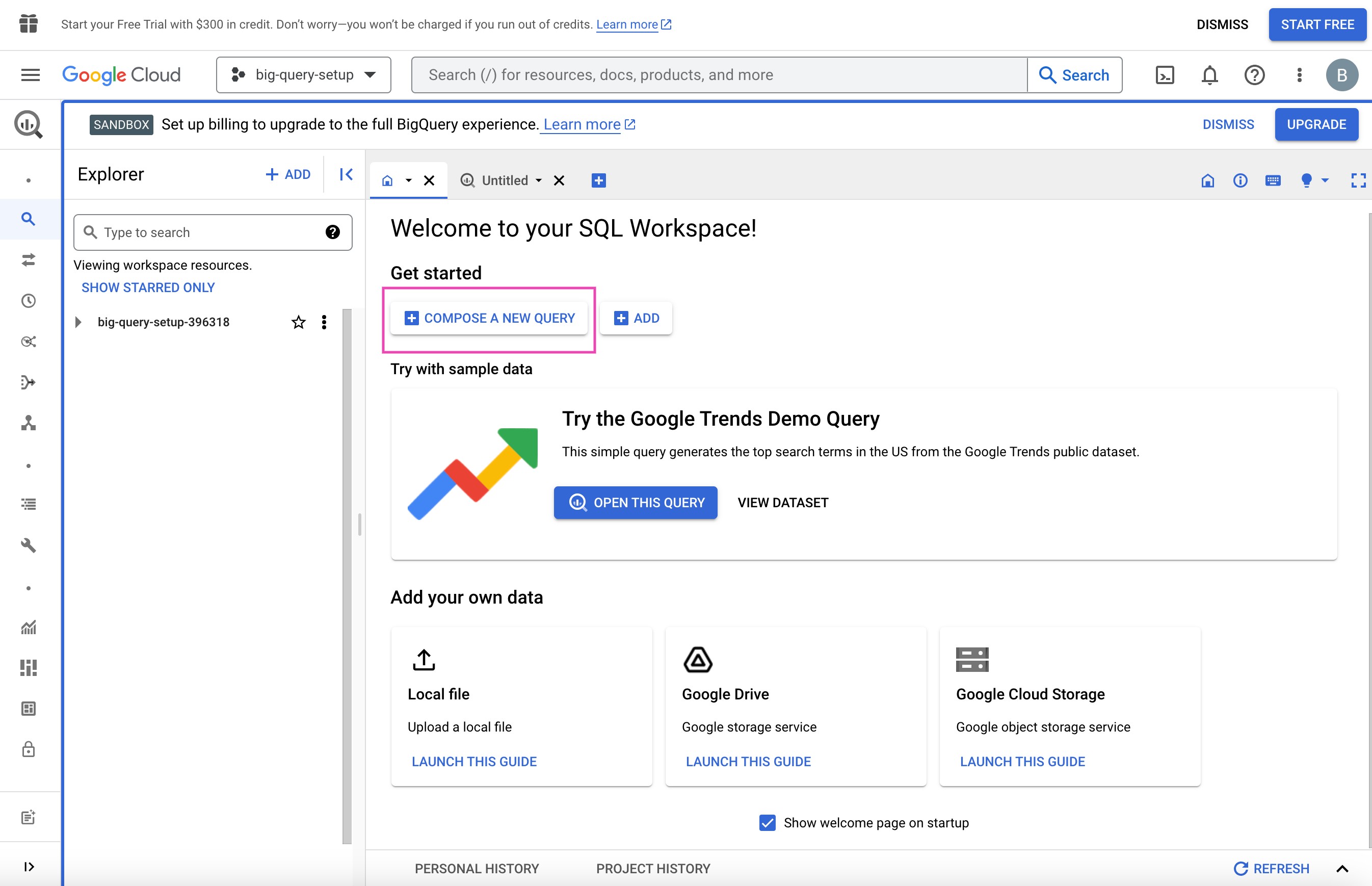The image size is (1372, 886).
Task: Open the keyboard shortcuts icon
Action: (1273, 180)
